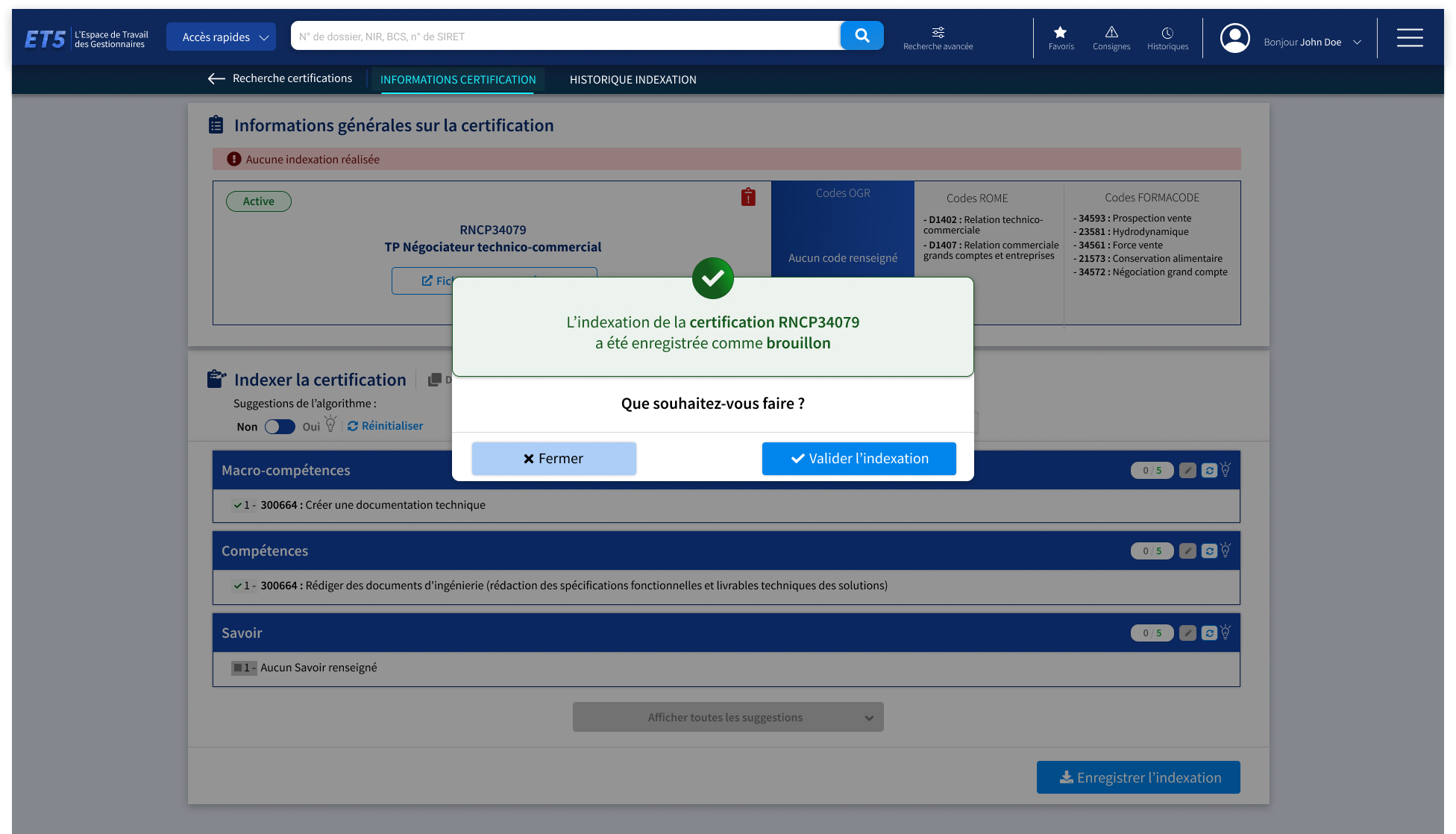Open Favoris star icon
Viewport: 1456px width, 834px height.
1060,33
